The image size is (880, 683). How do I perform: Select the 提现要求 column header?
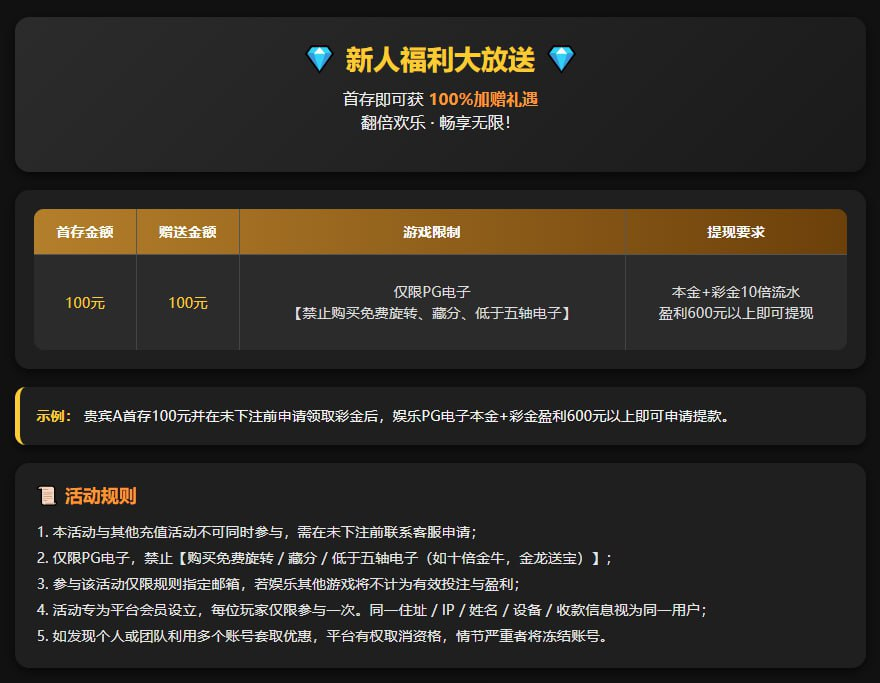point(736,232)
